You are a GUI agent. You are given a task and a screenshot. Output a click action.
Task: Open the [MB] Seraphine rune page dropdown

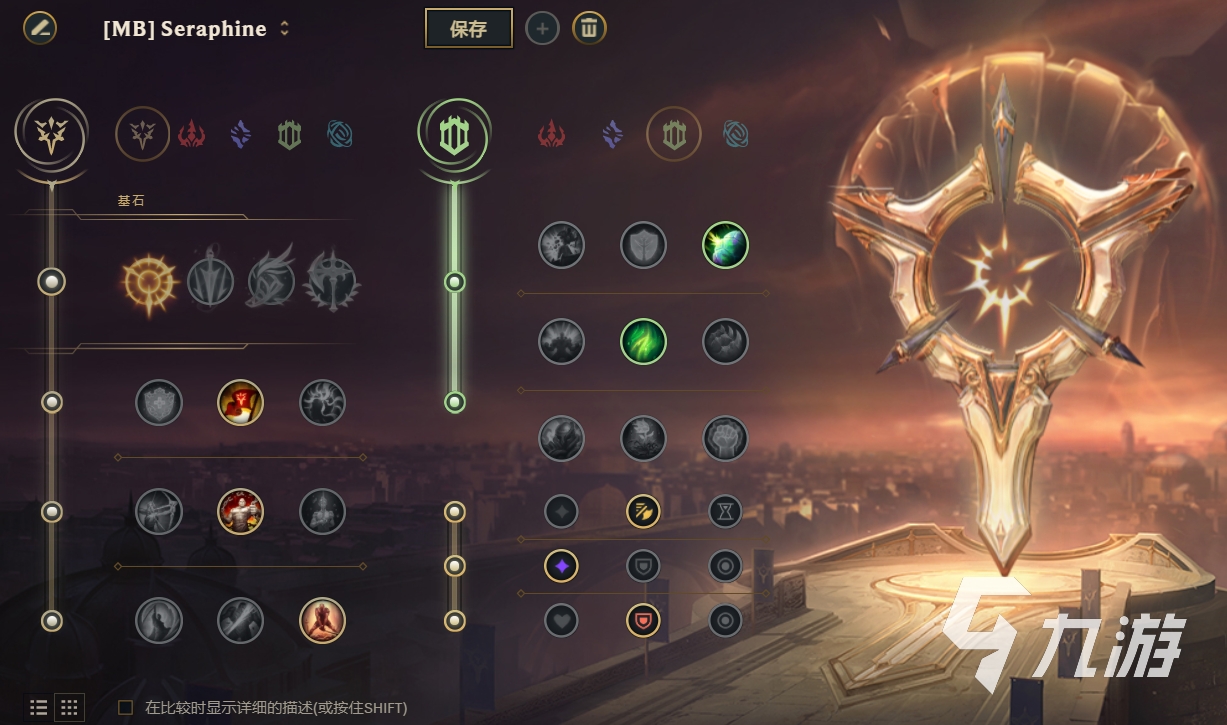(x=196, y=29)
